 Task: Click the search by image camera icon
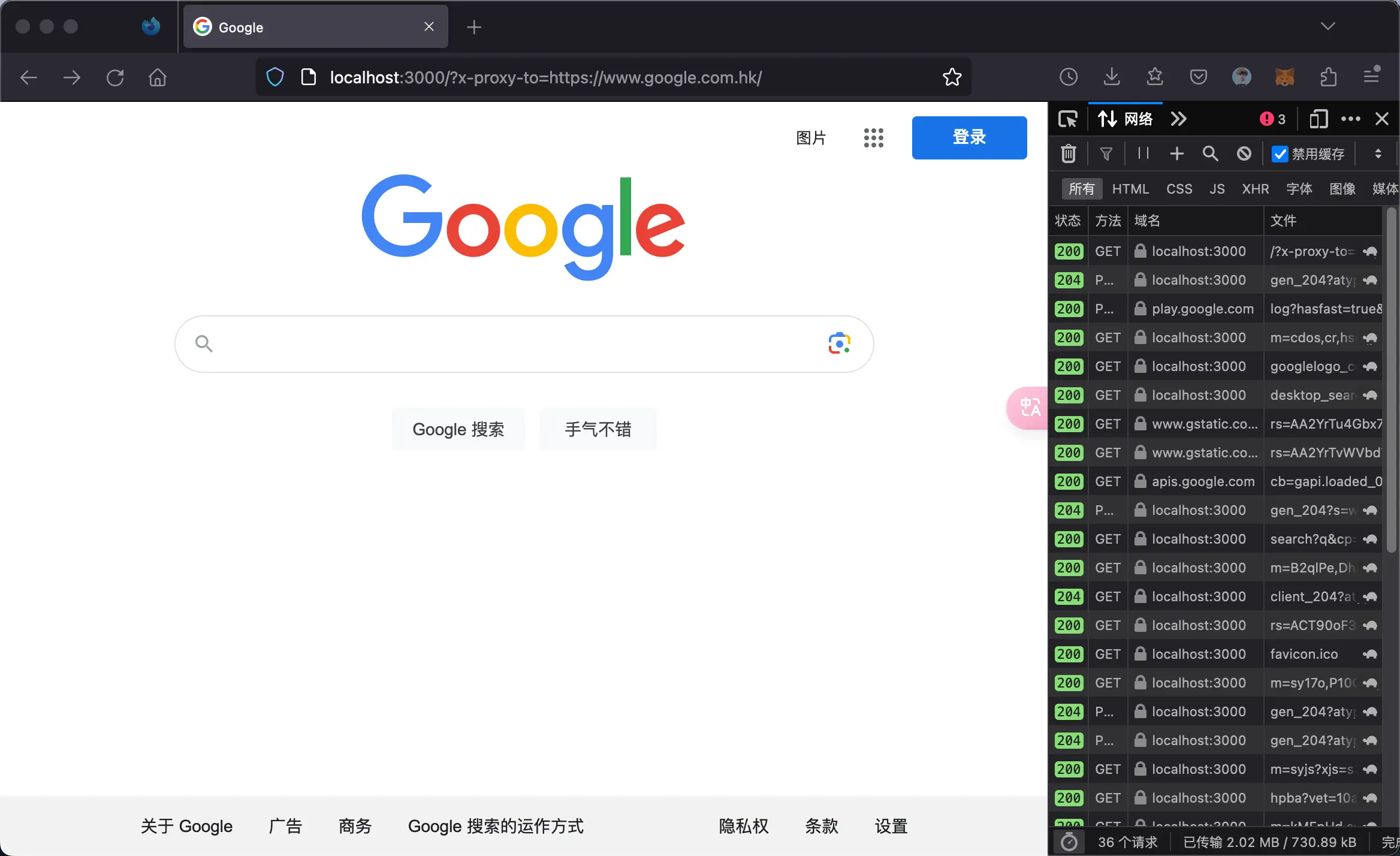838,343
